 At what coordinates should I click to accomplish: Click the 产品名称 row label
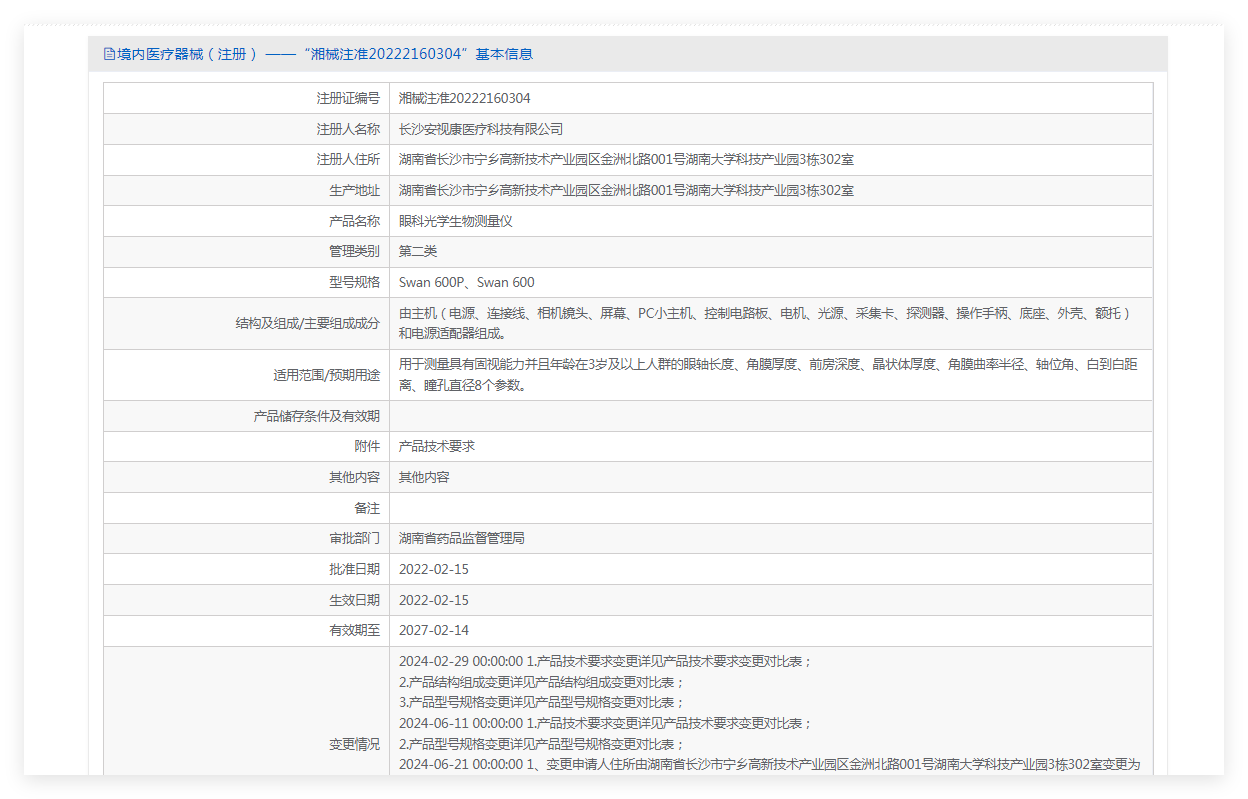pos(354,221)
